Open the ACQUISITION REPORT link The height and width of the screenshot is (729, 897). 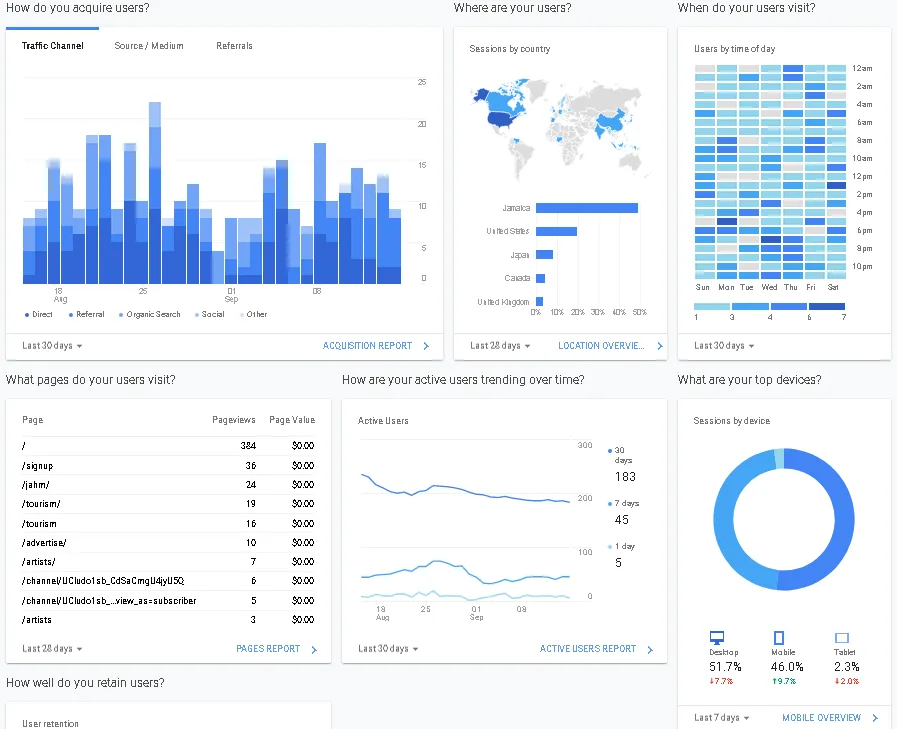[x=367, y=346]
